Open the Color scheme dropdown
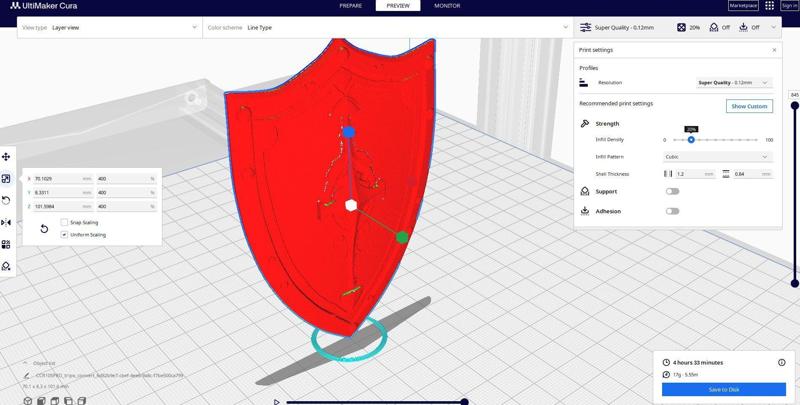Screen dimensions: 800x405 point(388,28)
